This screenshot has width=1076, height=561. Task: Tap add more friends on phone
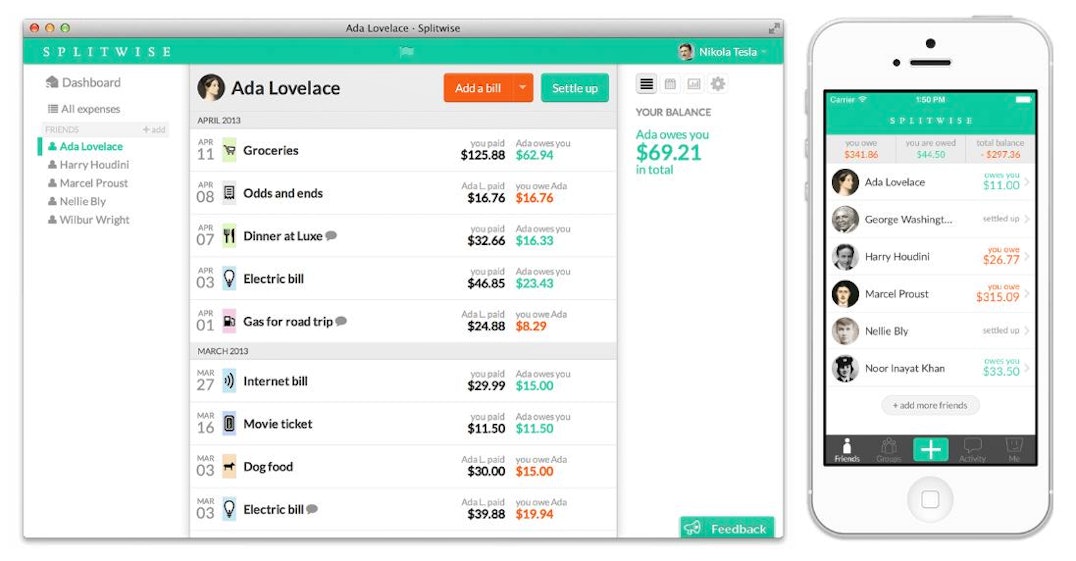tap(930, 405)
